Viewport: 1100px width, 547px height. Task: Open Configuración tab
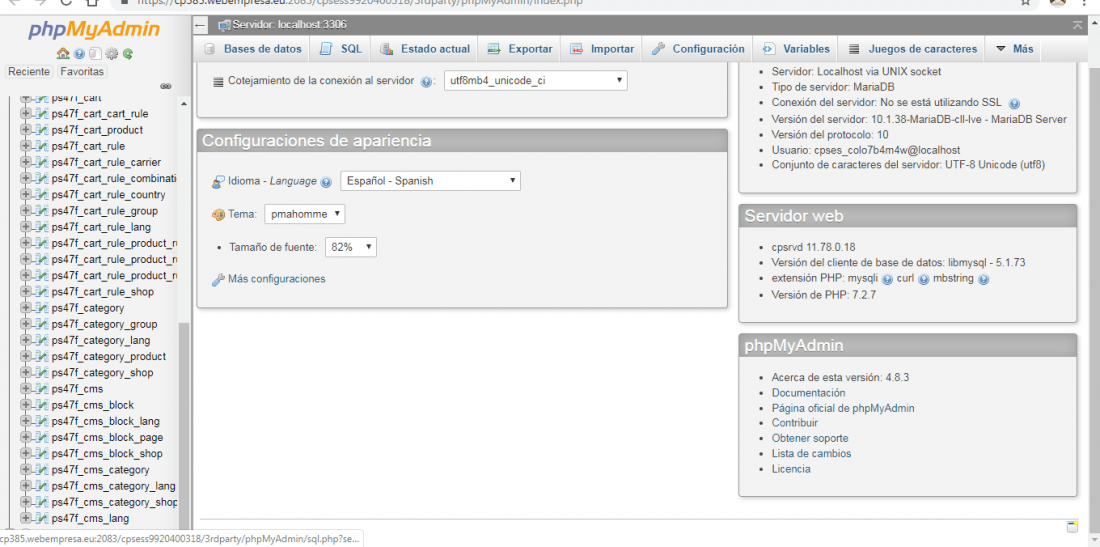click(697, 49)
